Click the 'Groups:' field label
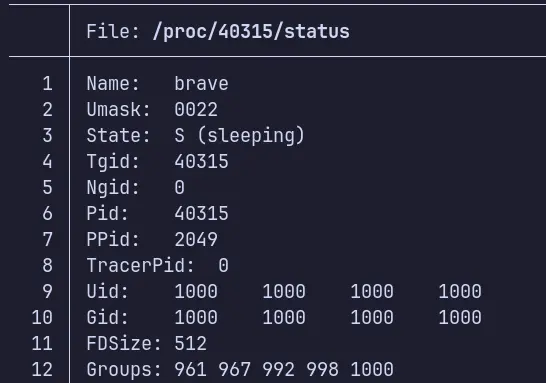546x383 pixels. click(124, 370)
